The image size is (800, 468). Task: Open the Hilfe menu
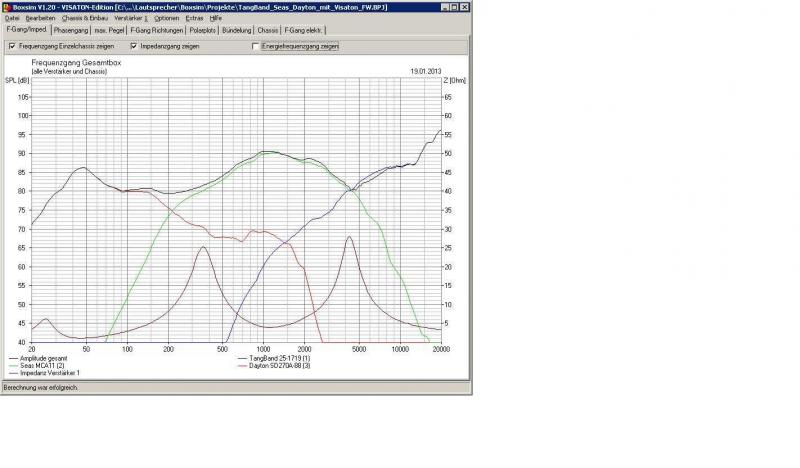pos(216,18)
